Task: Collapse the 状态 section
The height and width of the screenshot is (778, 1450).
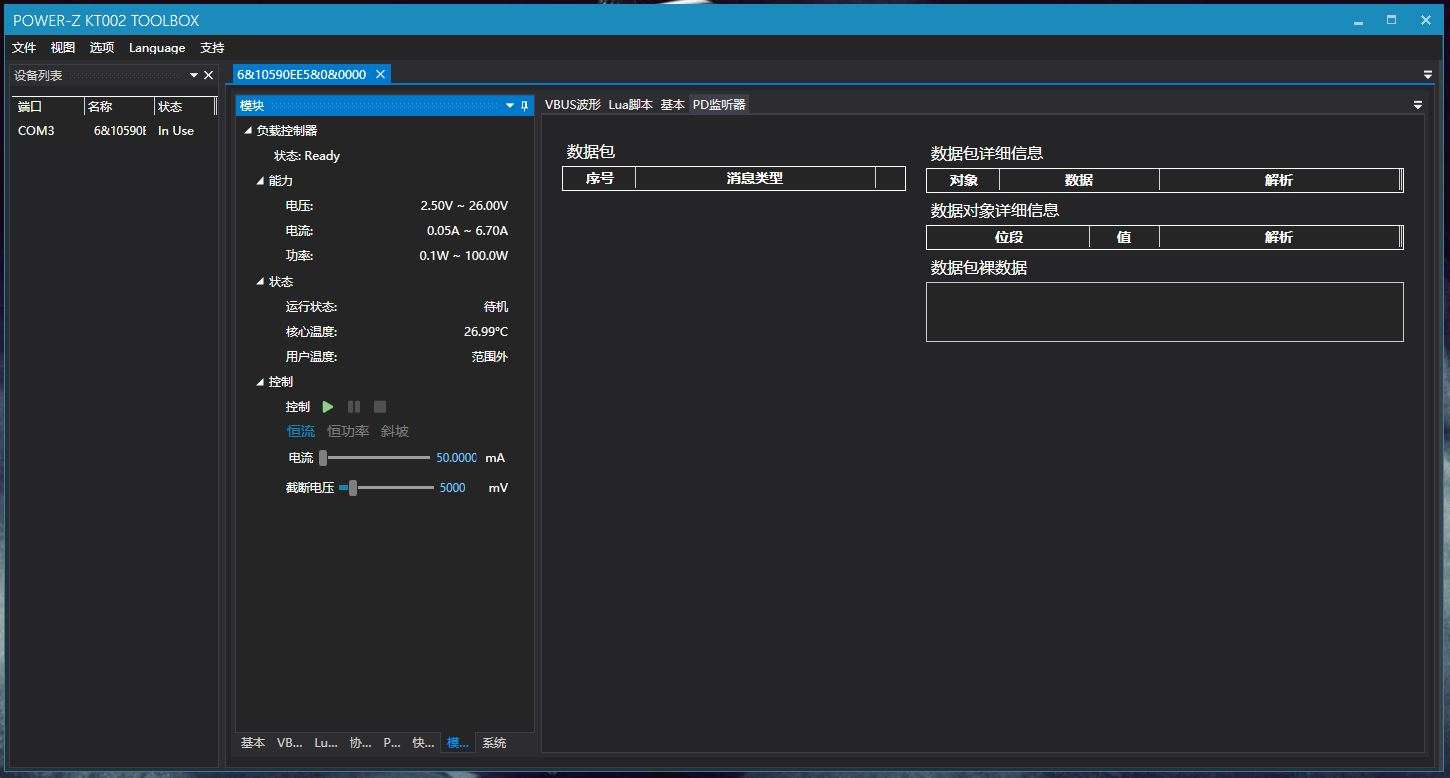Action: pyautogui.click(x=261, y=282)
